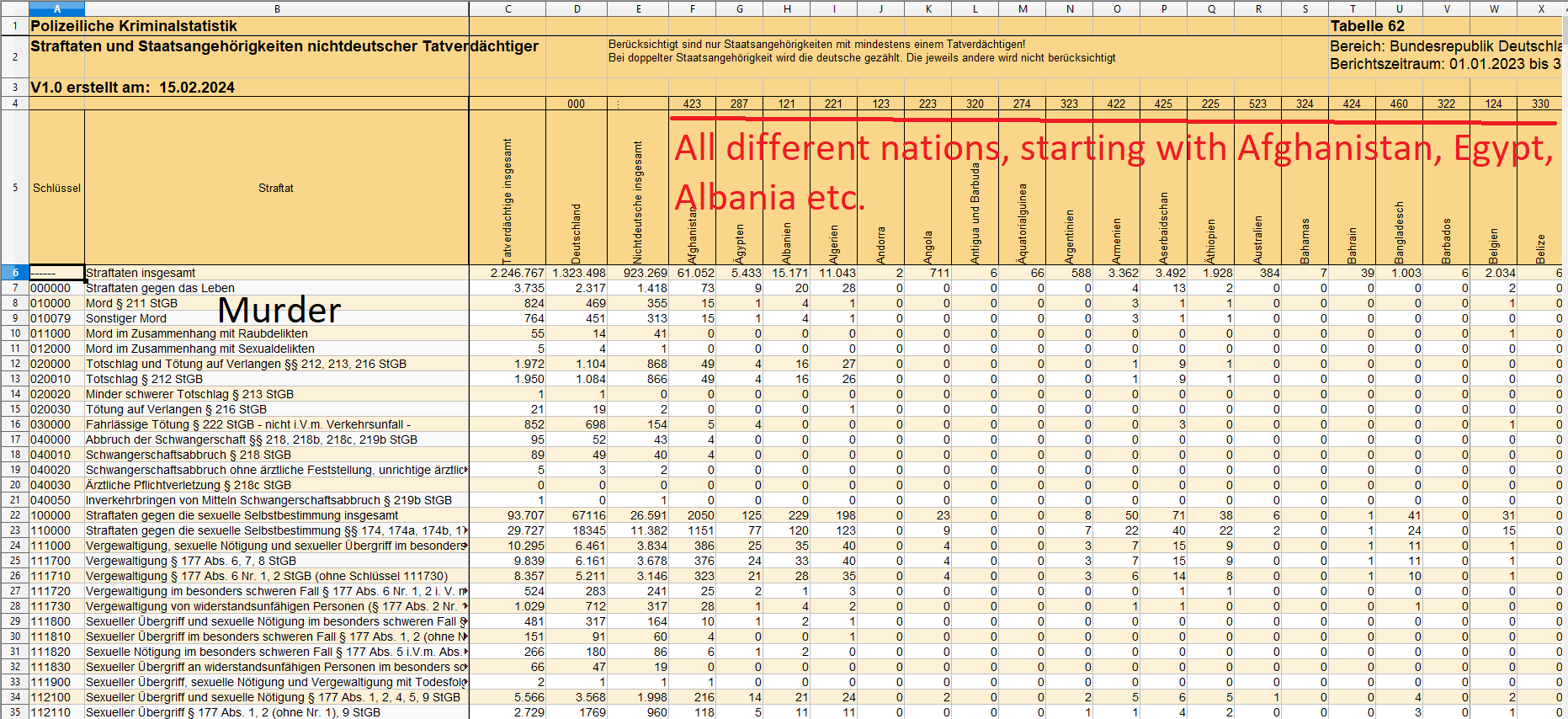Select column header W
The image size is (1568, 719).
(1493, 8)
